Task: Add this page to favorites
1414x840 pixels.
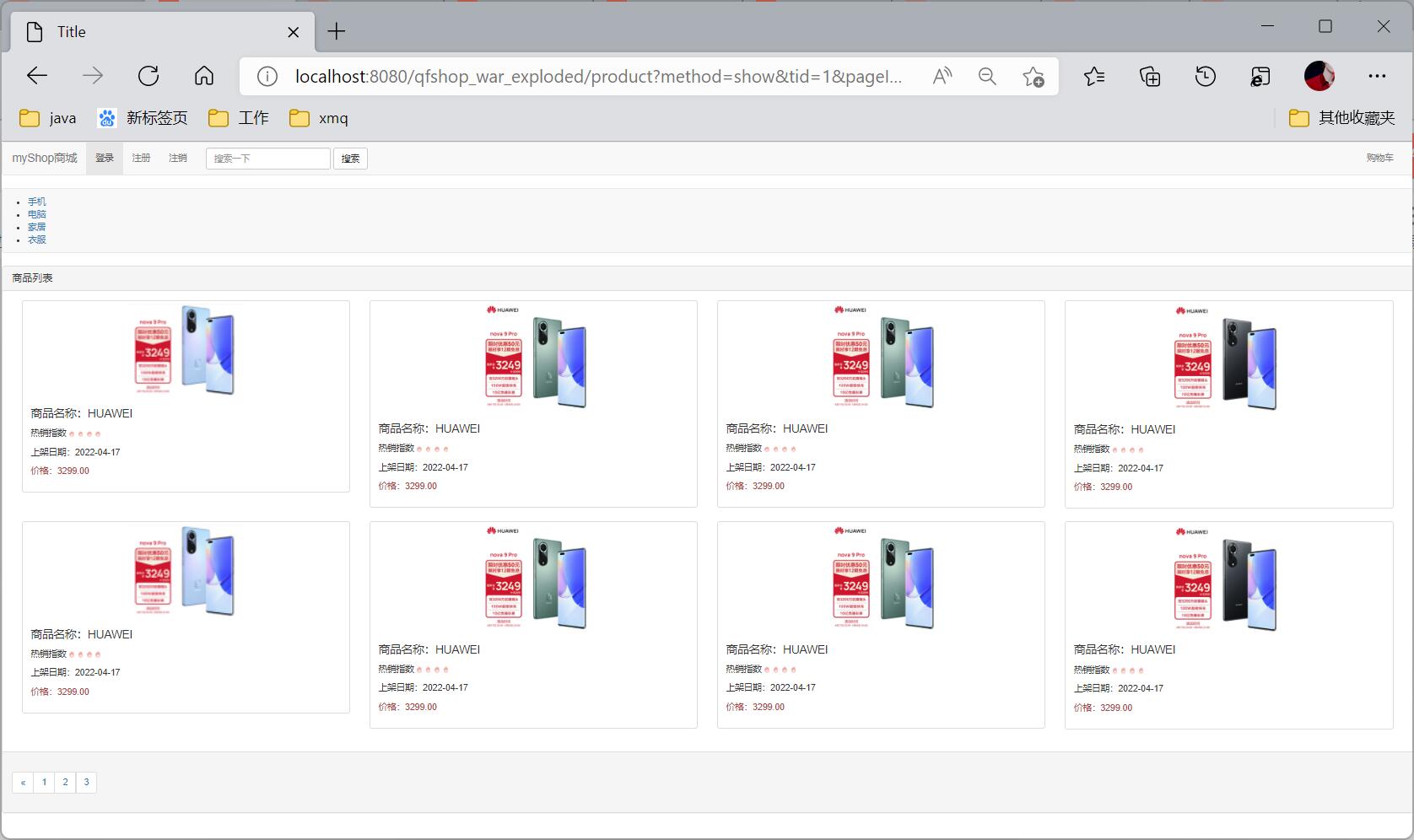Action: point(1033,76)
